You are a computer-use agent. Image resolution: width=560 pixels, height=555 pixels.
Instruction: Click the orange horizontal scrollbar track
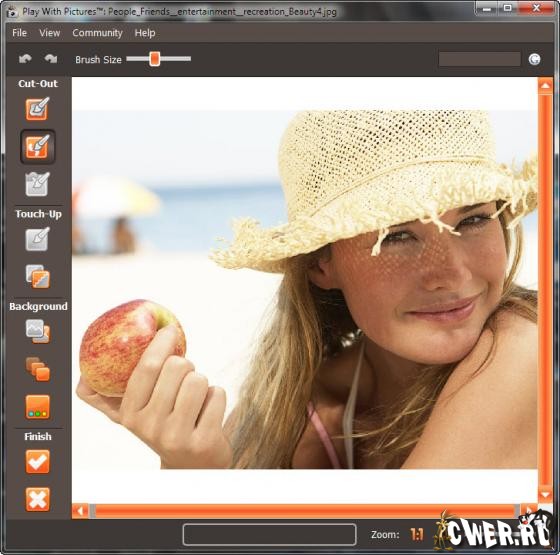pyautogui.click(x=305, y=511)
